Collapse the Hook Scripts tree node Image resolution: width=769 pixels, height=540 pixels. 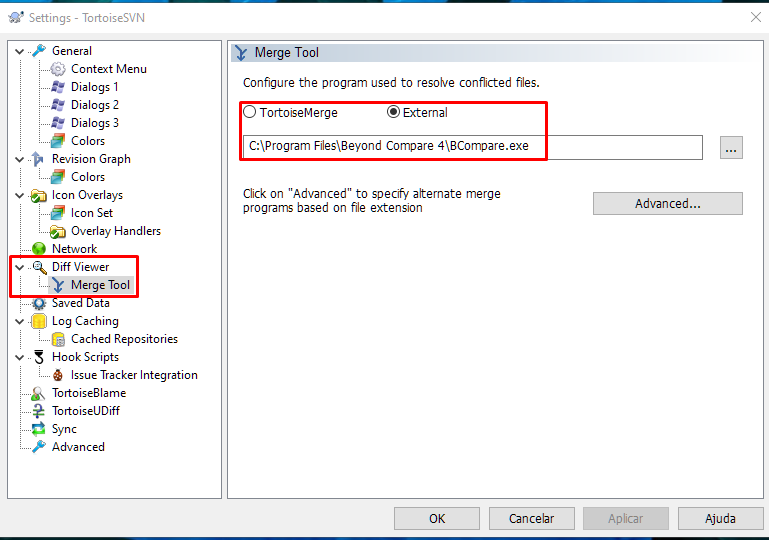coord(19,357)
